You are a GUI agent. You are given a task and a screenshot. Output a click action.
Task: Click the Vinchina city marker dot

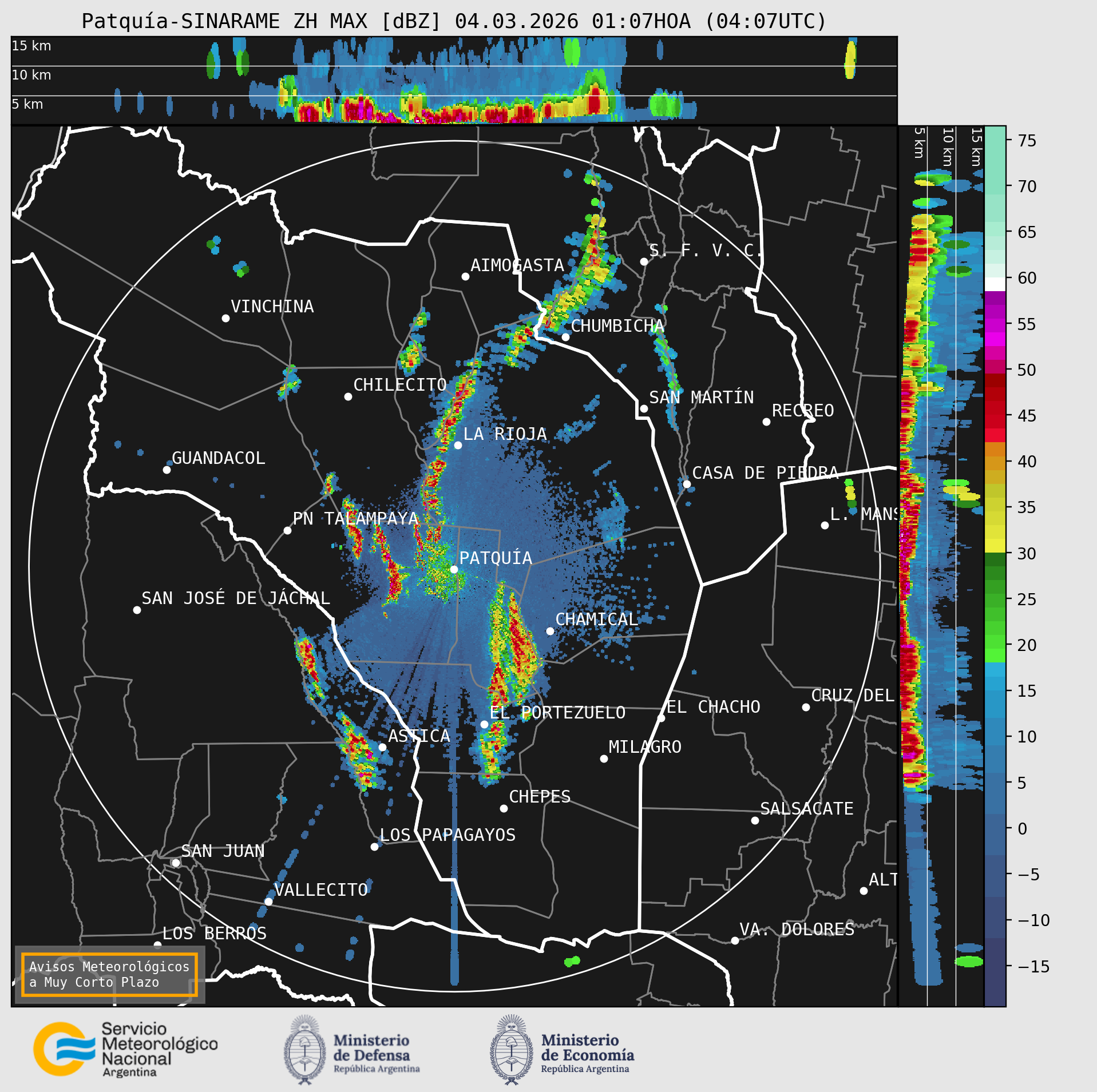coord(225,318)
